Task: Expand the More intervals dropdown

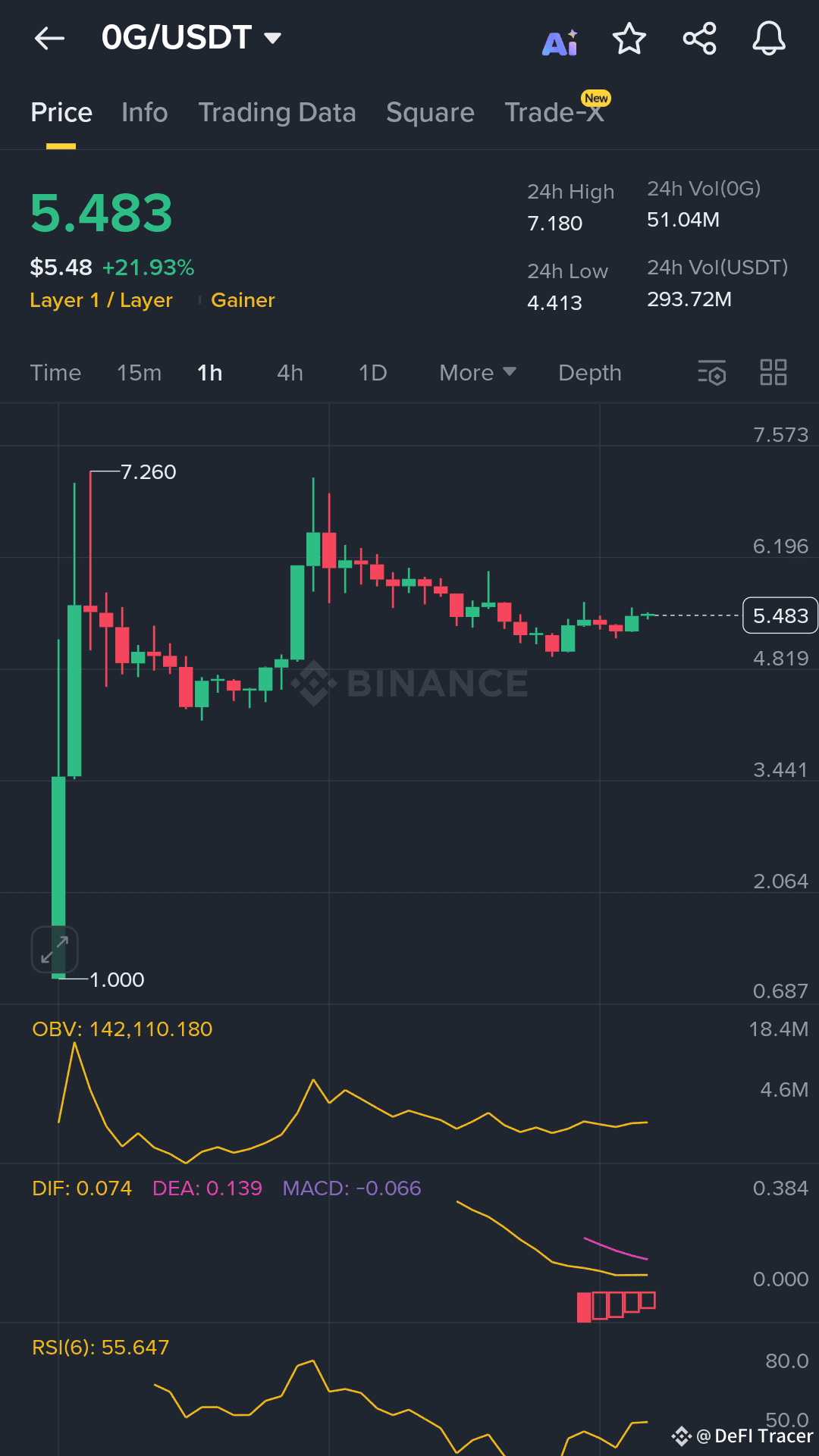Action: pos(478,373)
